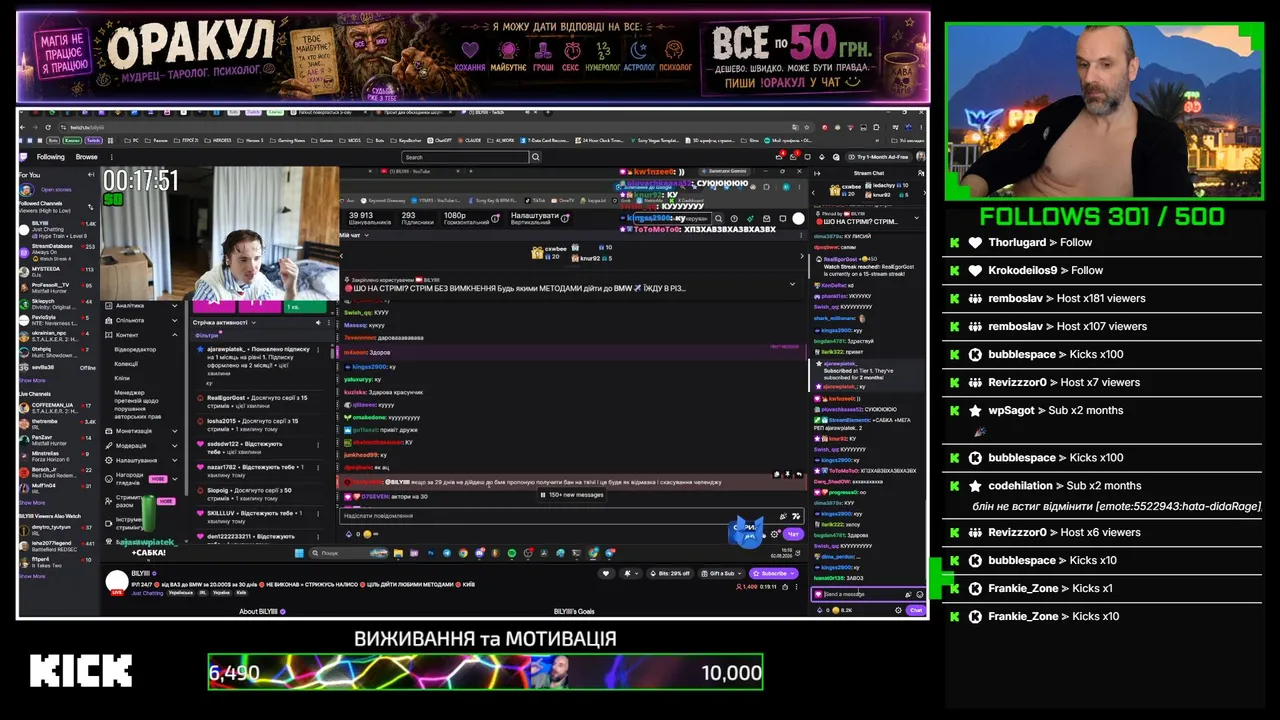Expand the Settings section in creator menu
Viewport: 1280px width, 720px height.
tap(175, 460)
